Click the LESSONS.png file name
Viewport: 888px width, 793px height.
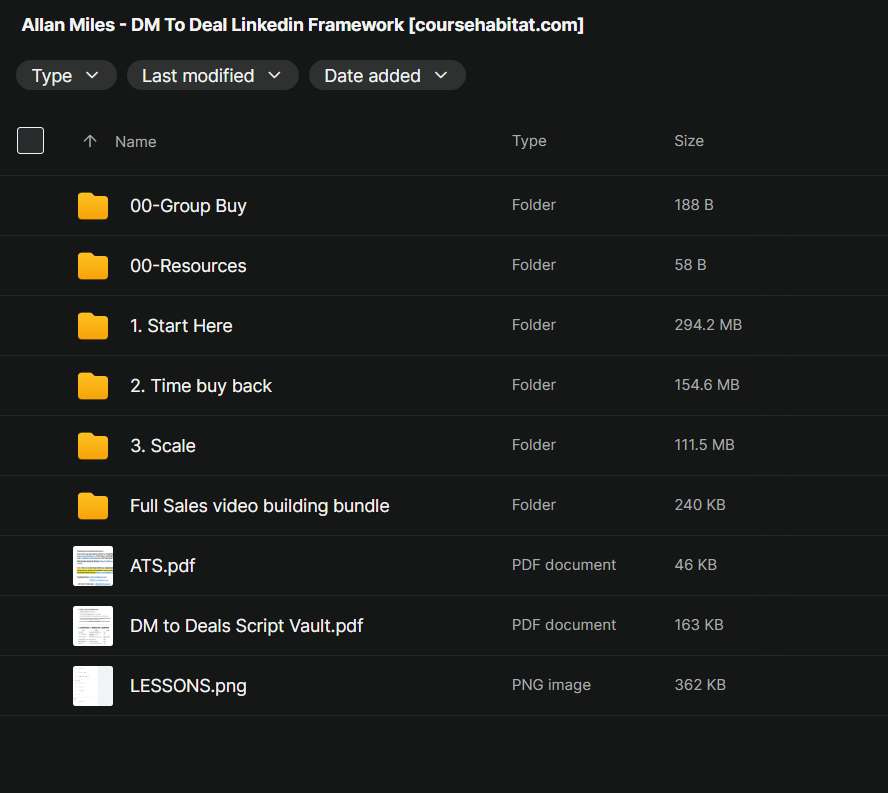[x=188, y=686]
